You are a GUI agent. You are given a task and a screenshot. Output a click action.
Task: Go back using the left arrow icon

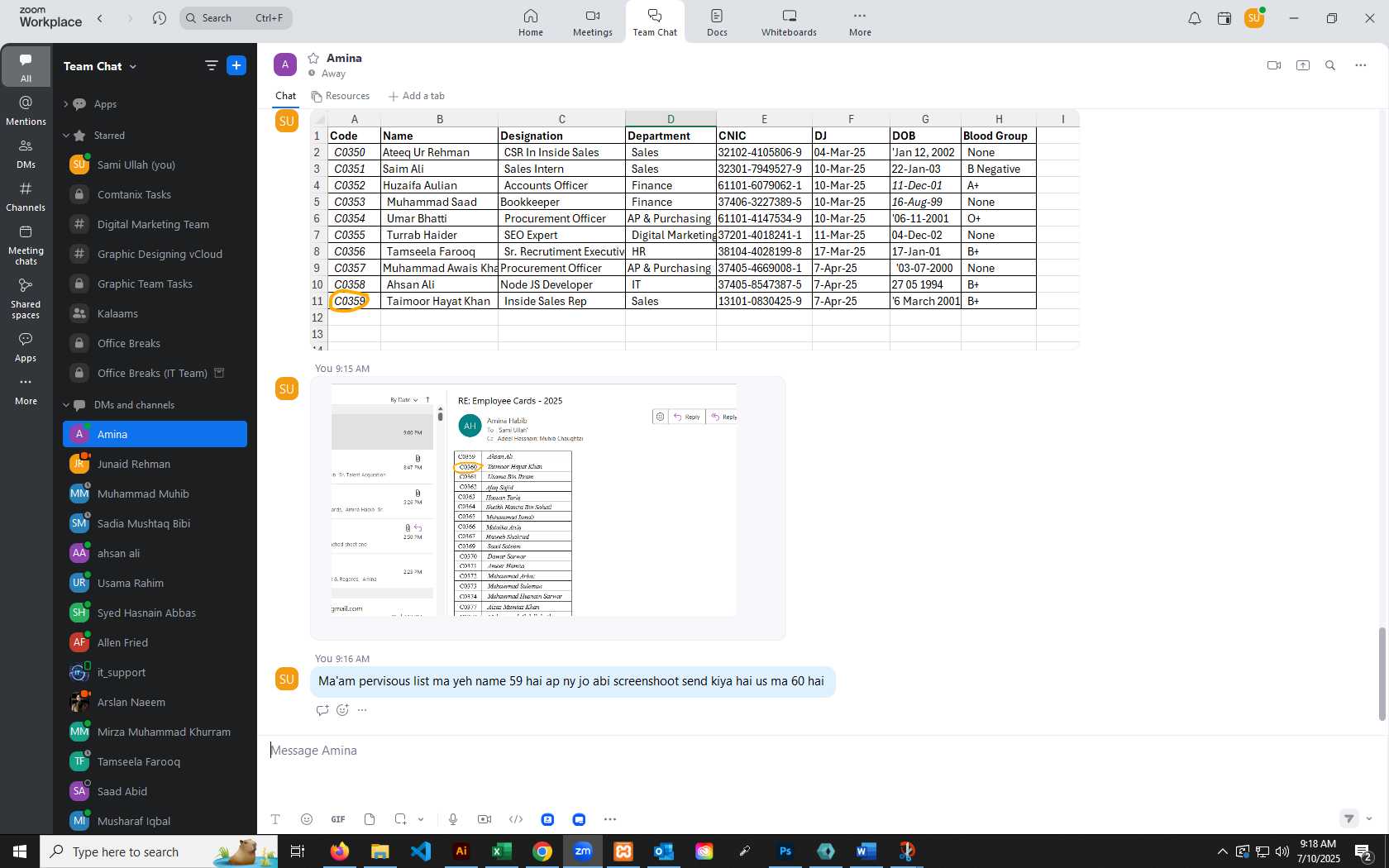100,18
